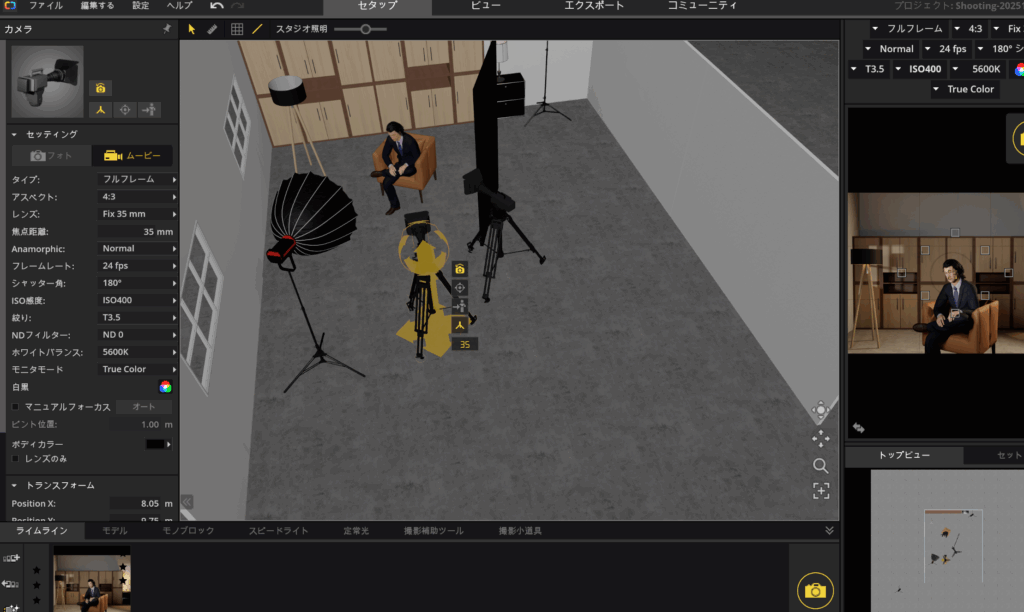Switch to the エクスポート tab
Image resolution: width=1024 pixels, height=612 pixels.
[x=594, y=6]
